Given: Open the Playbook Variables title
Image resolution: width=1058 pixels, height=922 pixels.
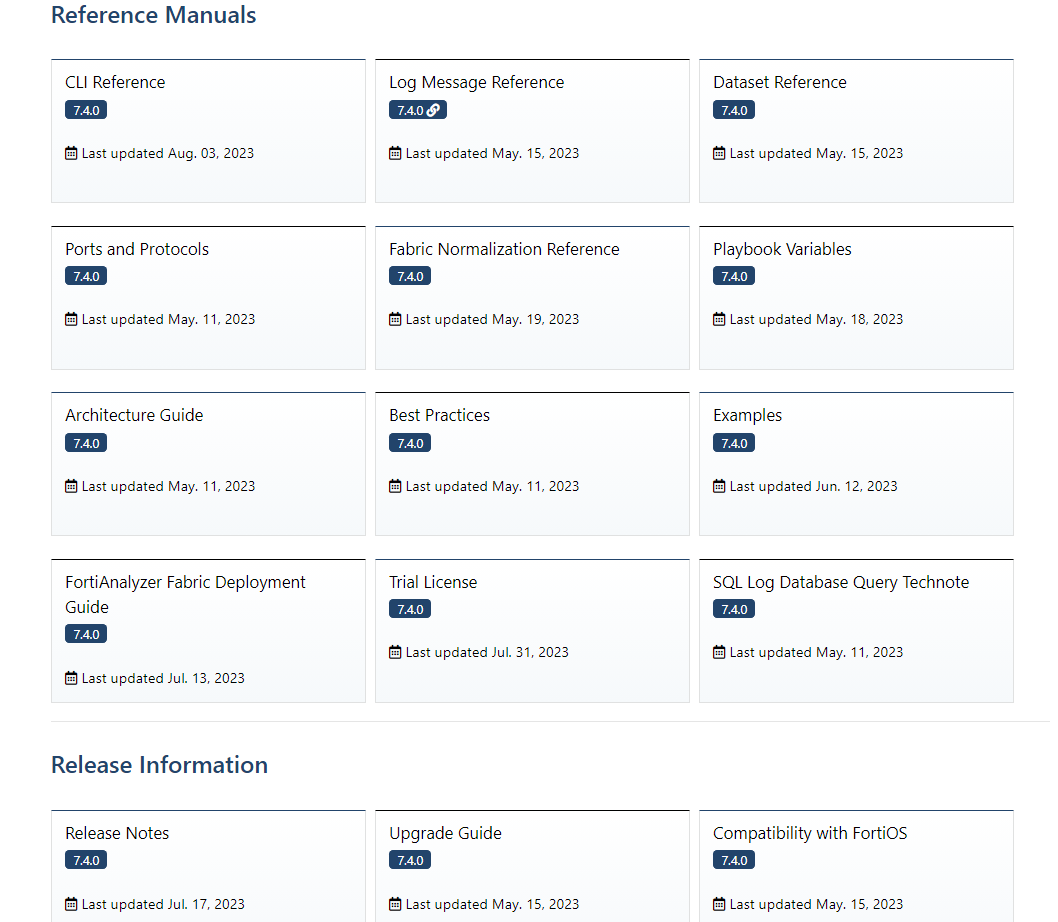Looking at the screenshot, I should click(782, 249).
